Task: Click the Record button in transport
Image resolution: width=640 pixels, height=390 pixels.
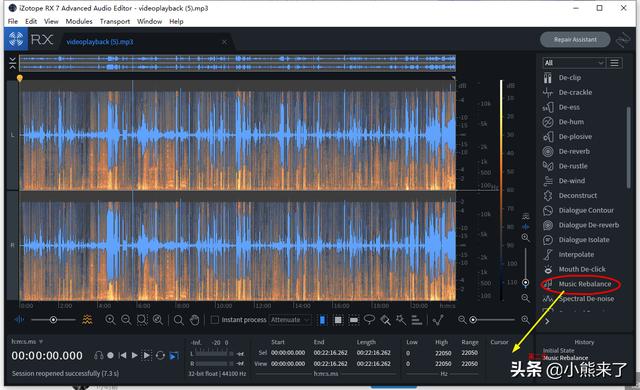Action: coord(110,355)
